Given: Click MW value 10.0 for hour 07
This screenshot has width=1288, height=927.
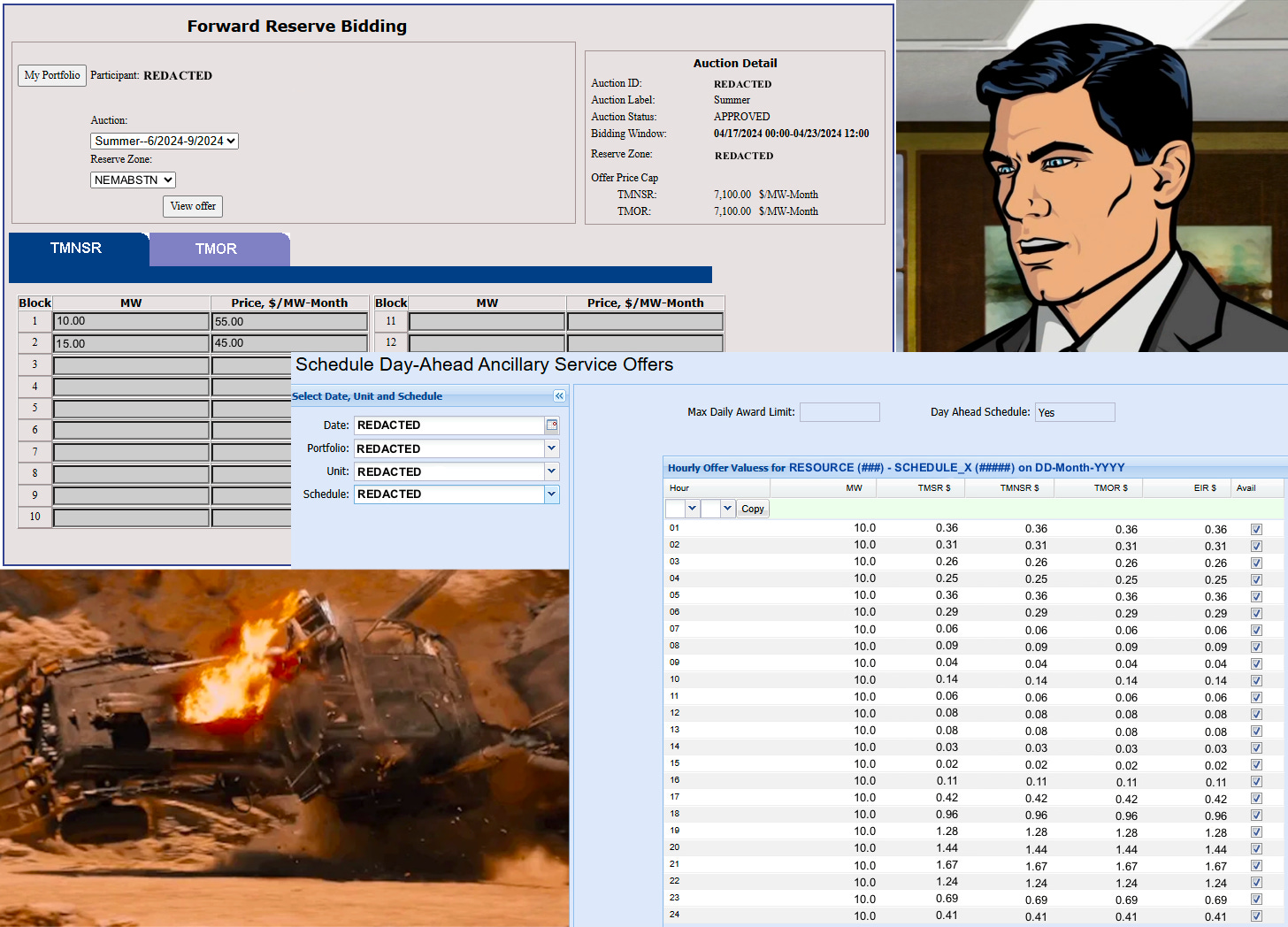Looking at the screenshot, I should point(864,630).
